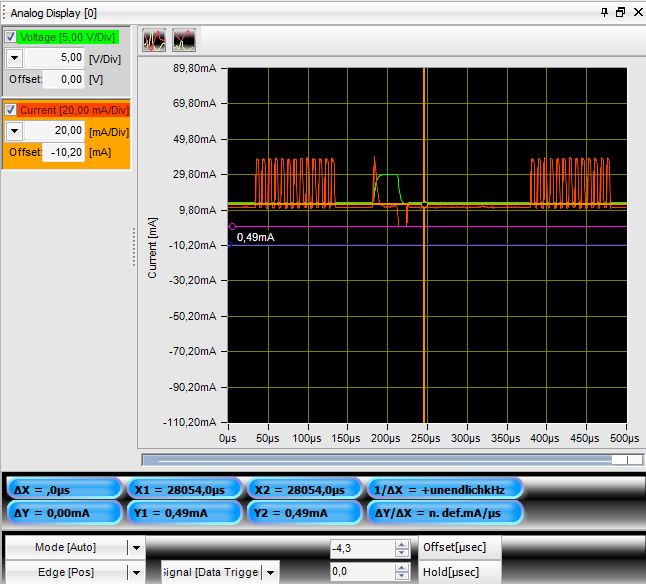Pin the Analog Display panel
Viewport: 646px width, 584px height.
tap(604, 12)
